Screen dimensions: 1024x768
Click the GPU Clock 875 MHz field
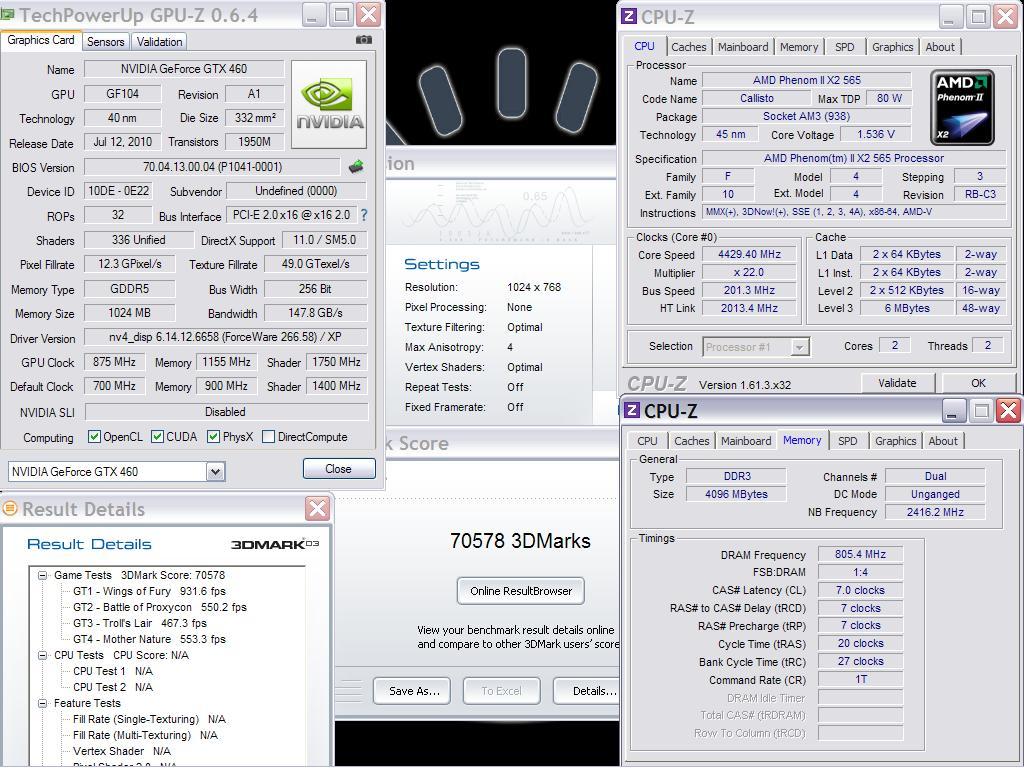coord(114,362)
